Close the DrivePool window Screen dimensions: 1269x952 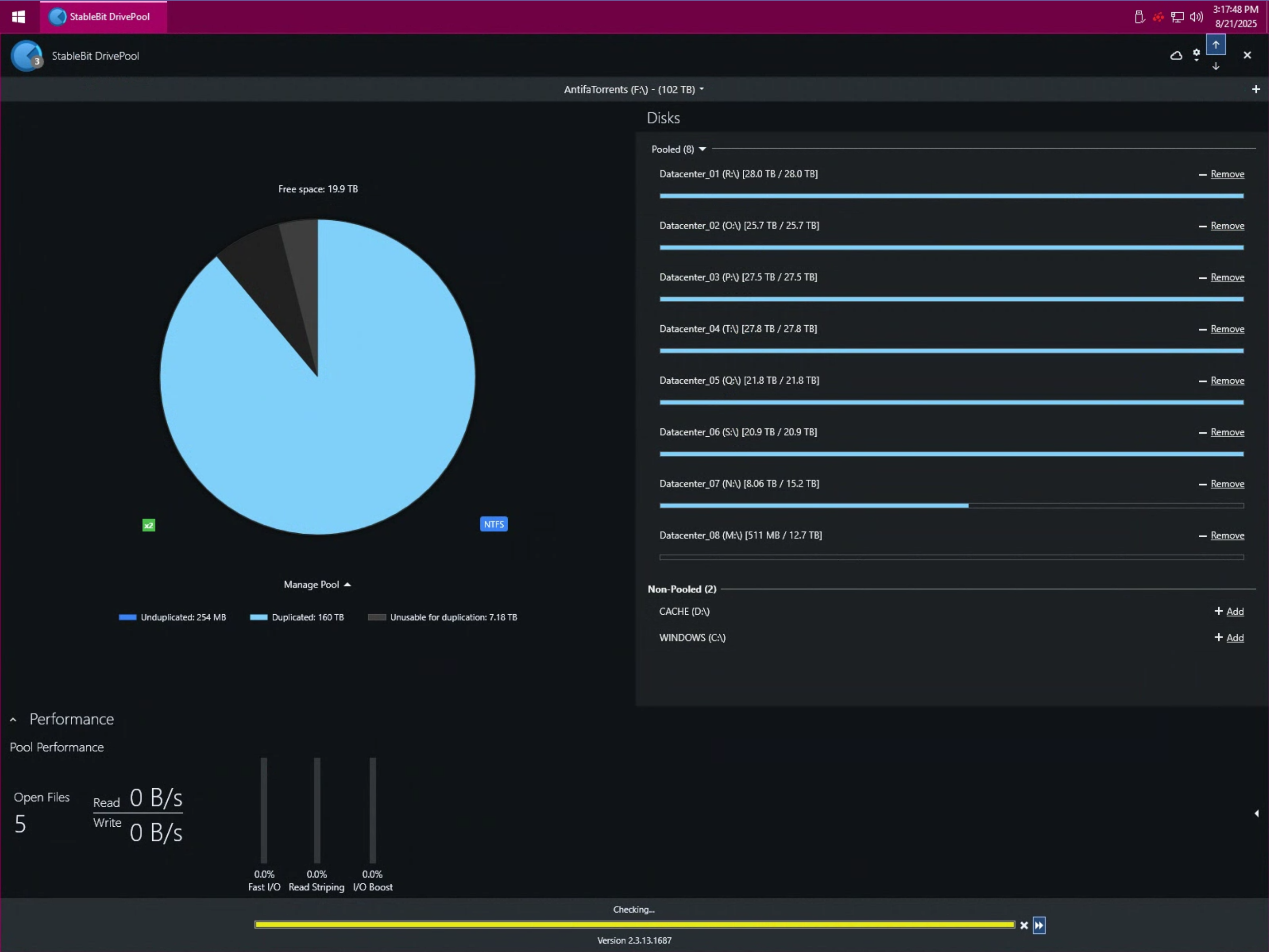click(1247, 55)
